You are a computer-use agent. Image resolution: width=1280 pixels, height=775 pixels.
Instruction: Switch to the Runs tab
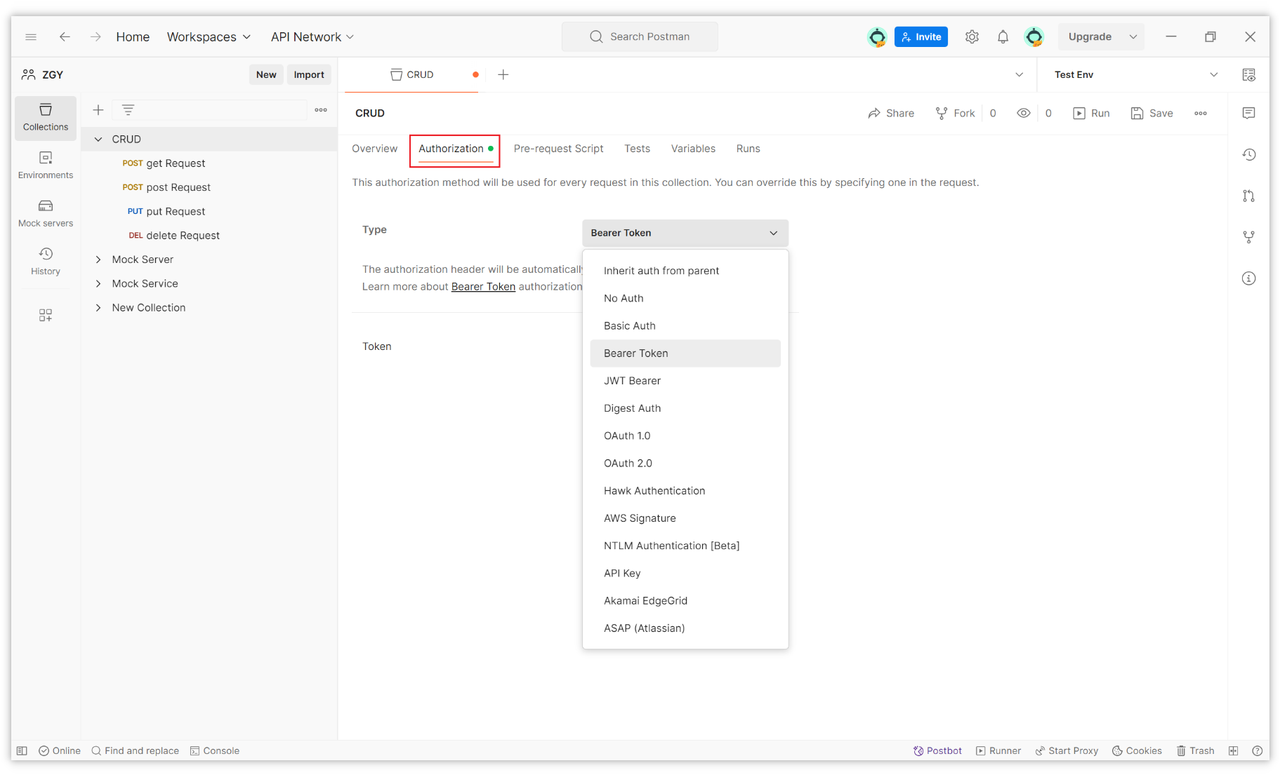(748, 149)
